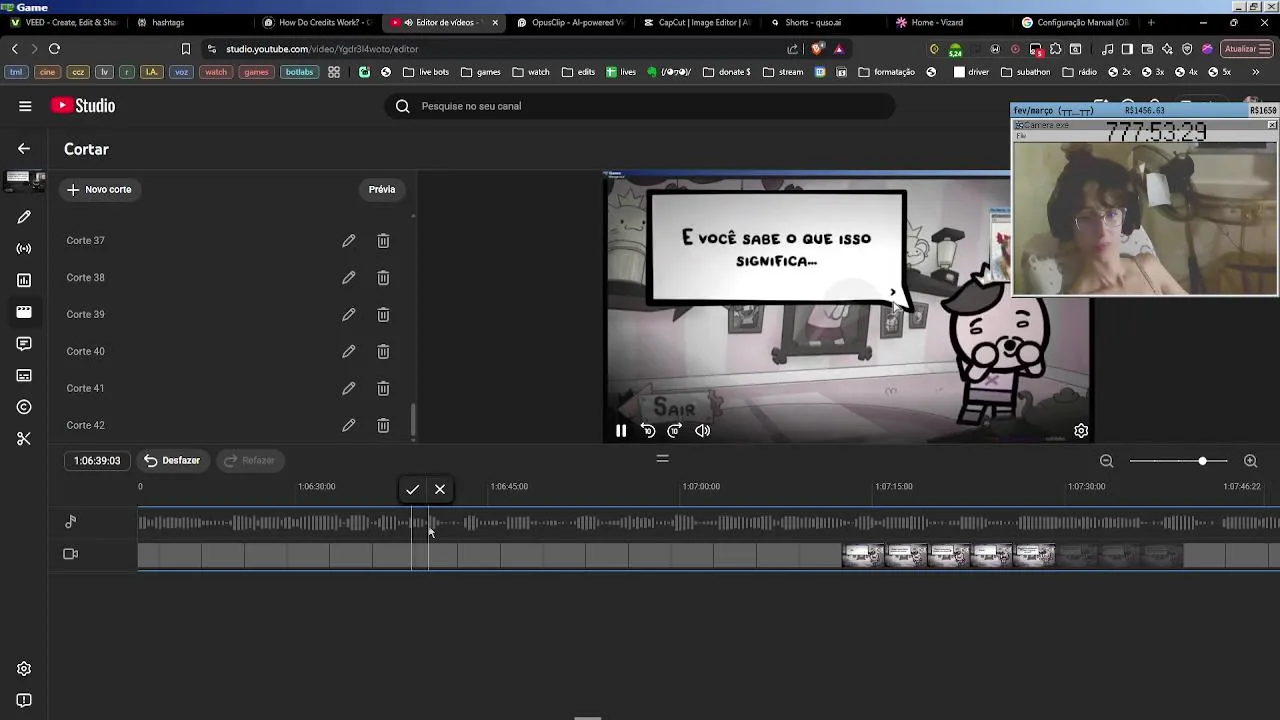Click the timeline zoom slider handle
1280x720 pixels.
coord(1202,461)
